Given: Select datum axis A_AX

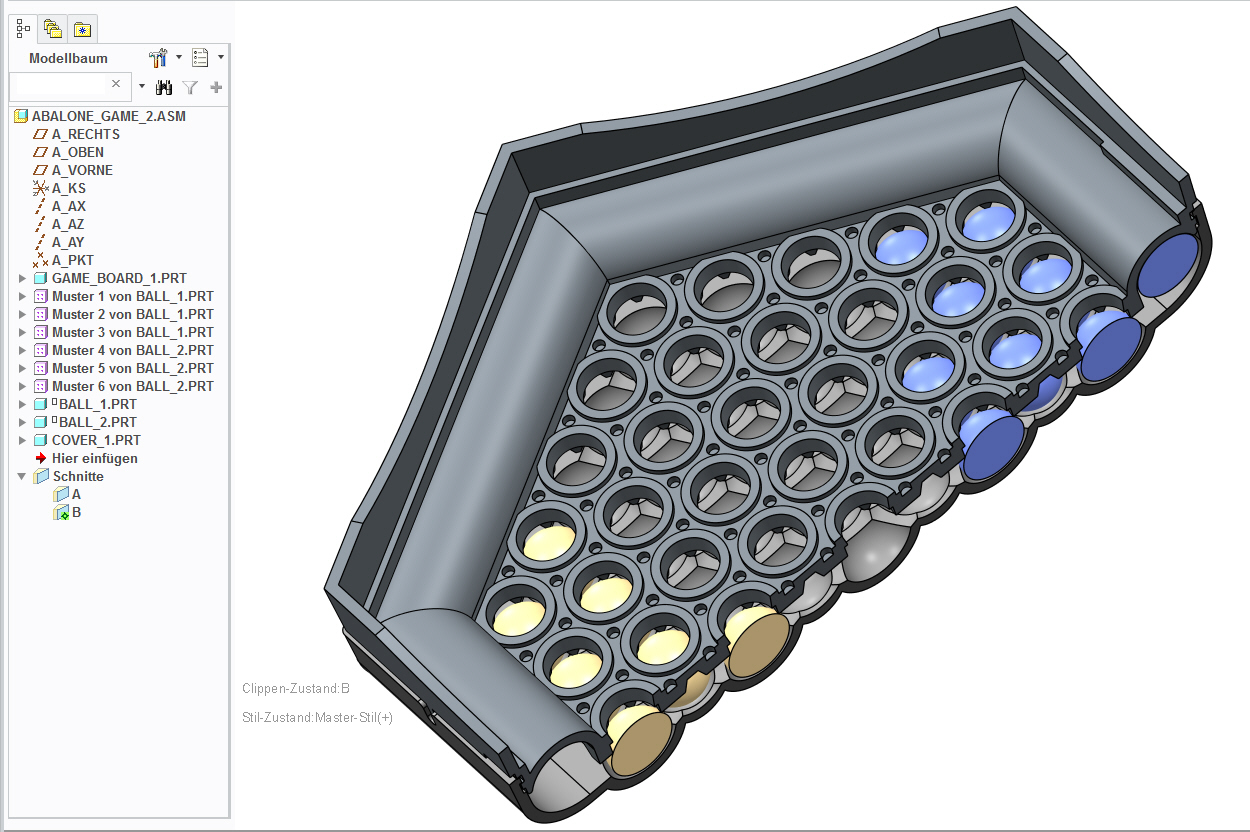Looking at the screenshot, I should pos(69,206).
